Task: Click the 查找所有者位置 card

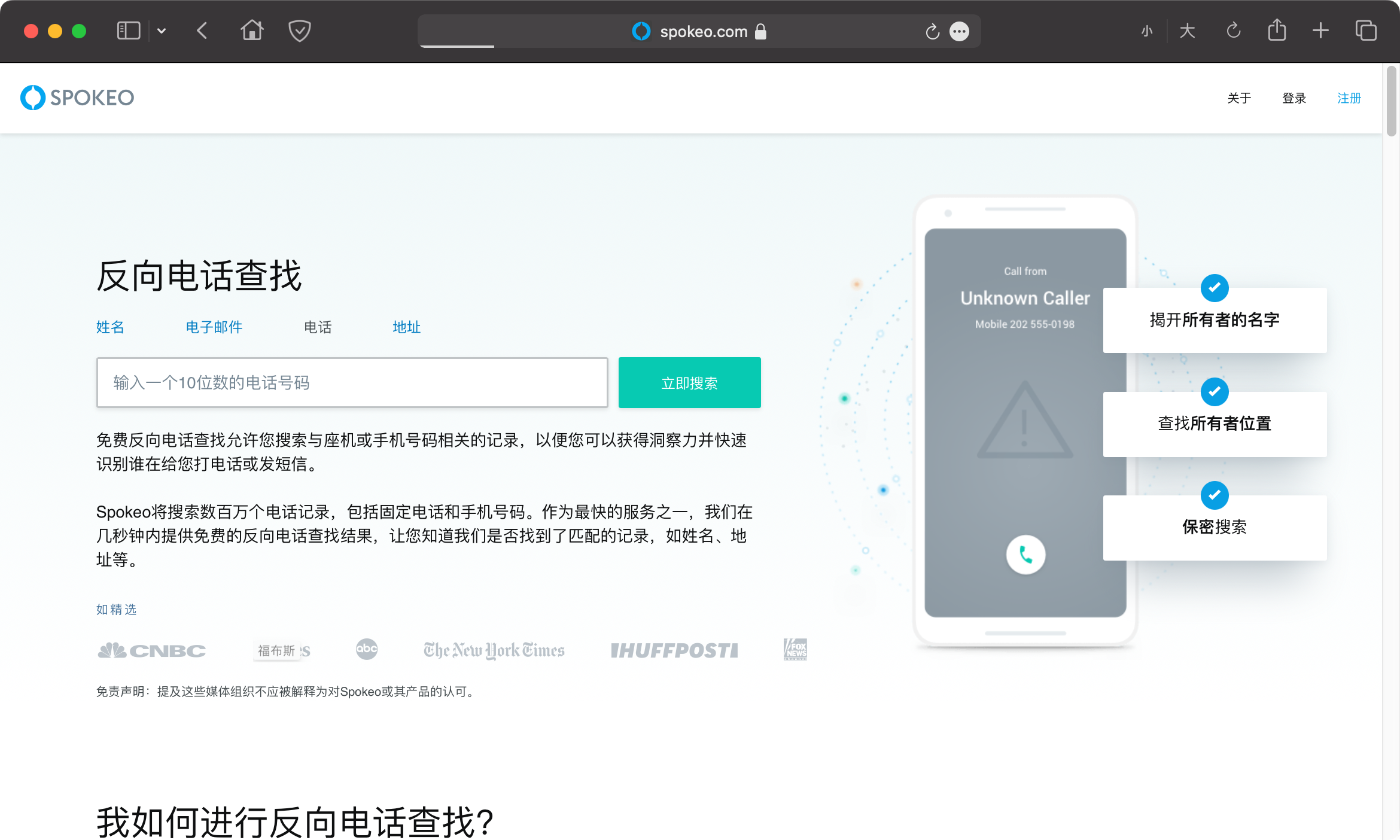Action: point(1215,424)
